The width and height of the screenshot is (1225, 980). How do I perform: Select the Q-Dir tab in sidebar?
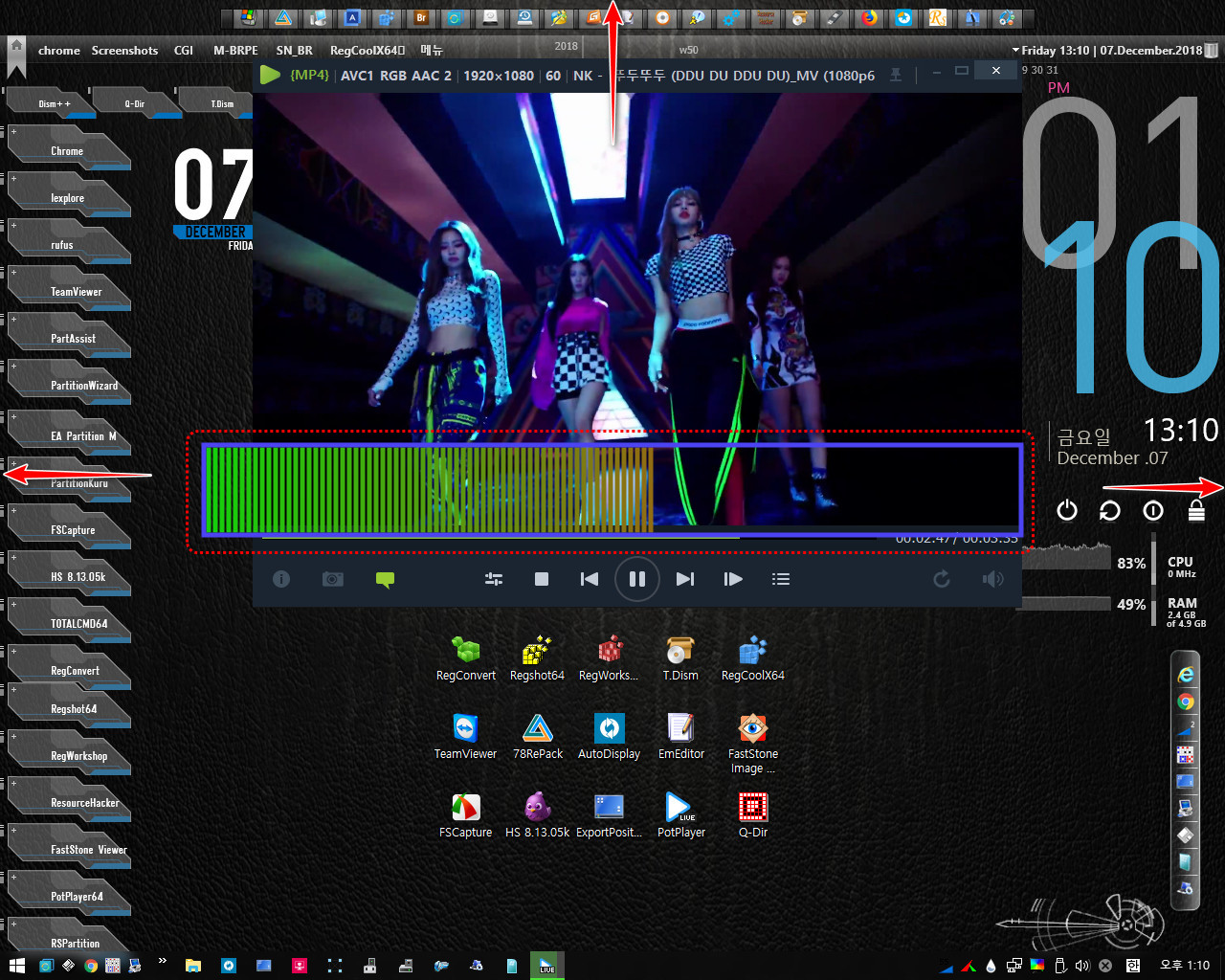(136, 103)
